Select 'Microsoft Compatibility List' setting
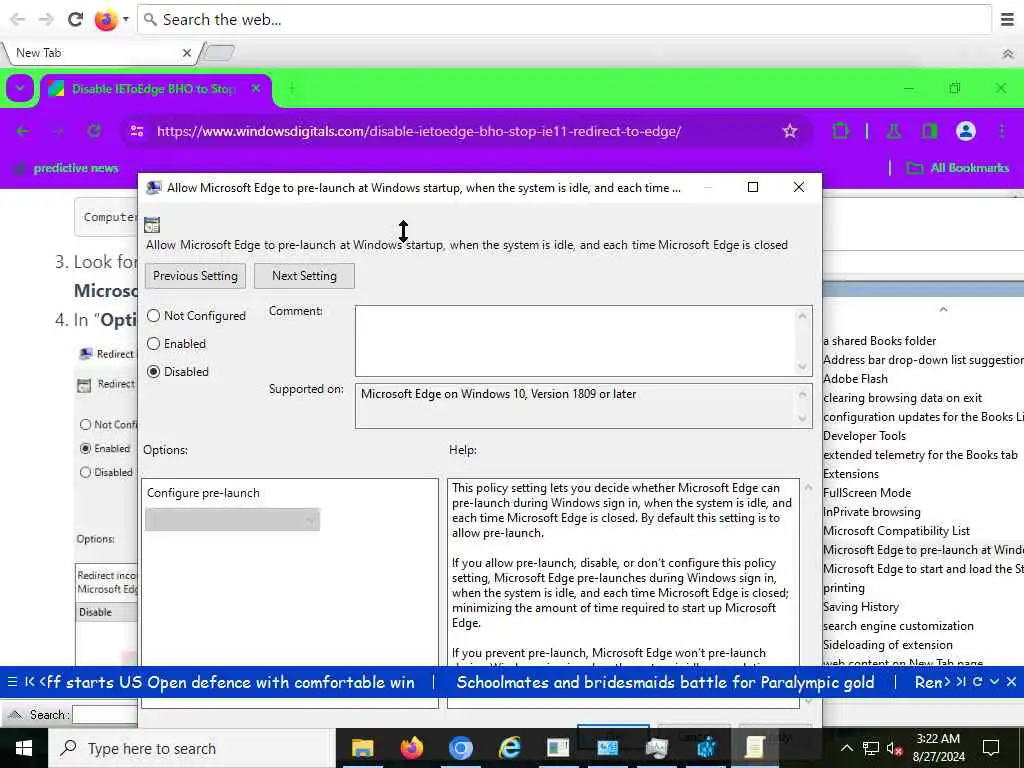Image resolution: width=1024 pixels, height=768 pixels. 897,531
